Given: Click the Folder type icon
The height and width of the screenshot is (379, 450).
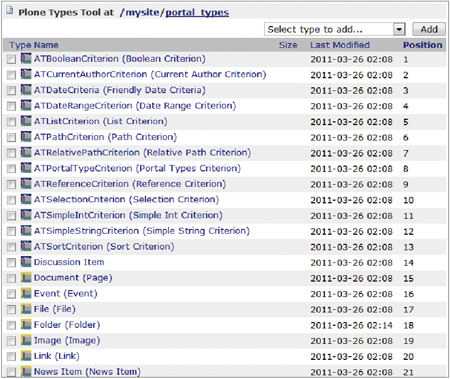Looking at the screenshot, I should pos(26,325).
